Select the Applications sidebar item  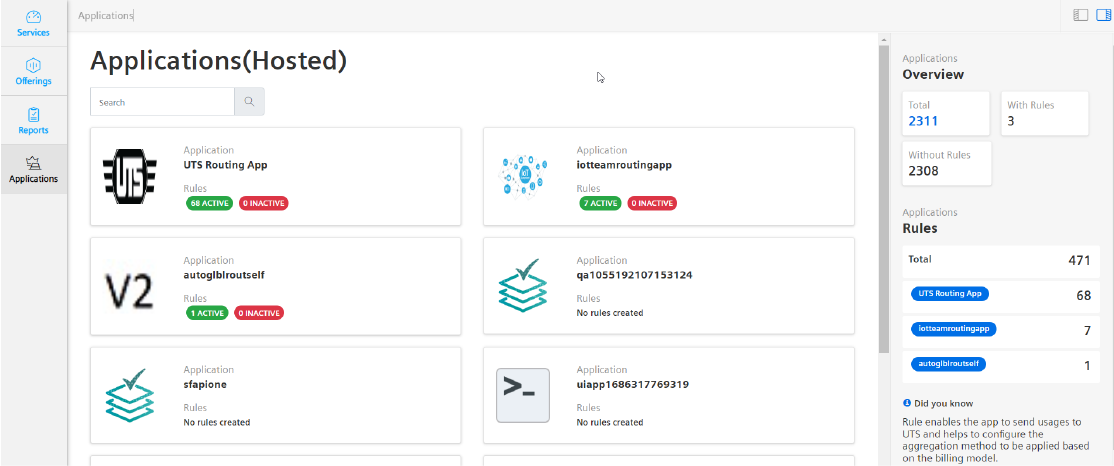pyautogui.click(x=33, y=170)
